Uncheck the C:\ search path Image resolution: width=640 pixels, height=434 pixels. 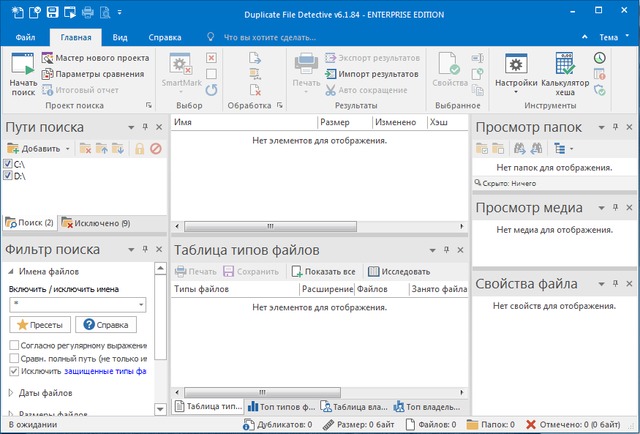(9, 163)
